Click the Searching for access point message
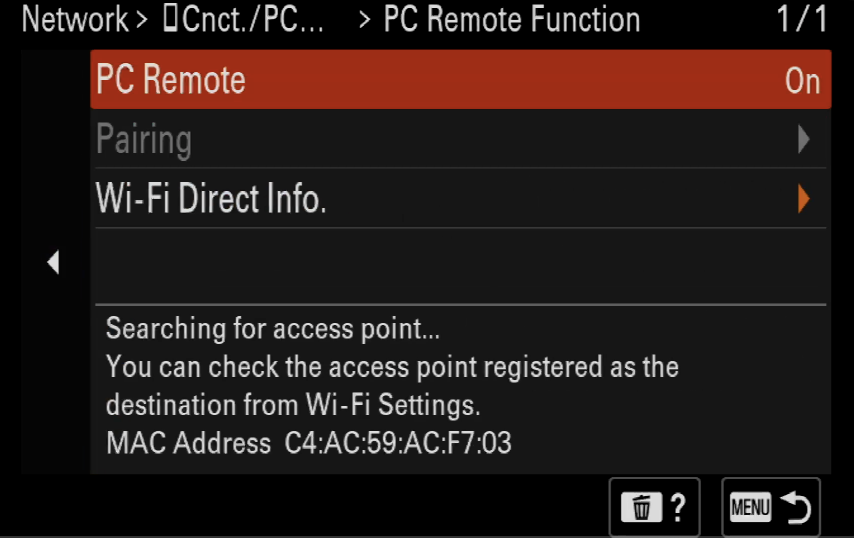The height and width of the screenshot is (538, 854). tap(273, 329)
